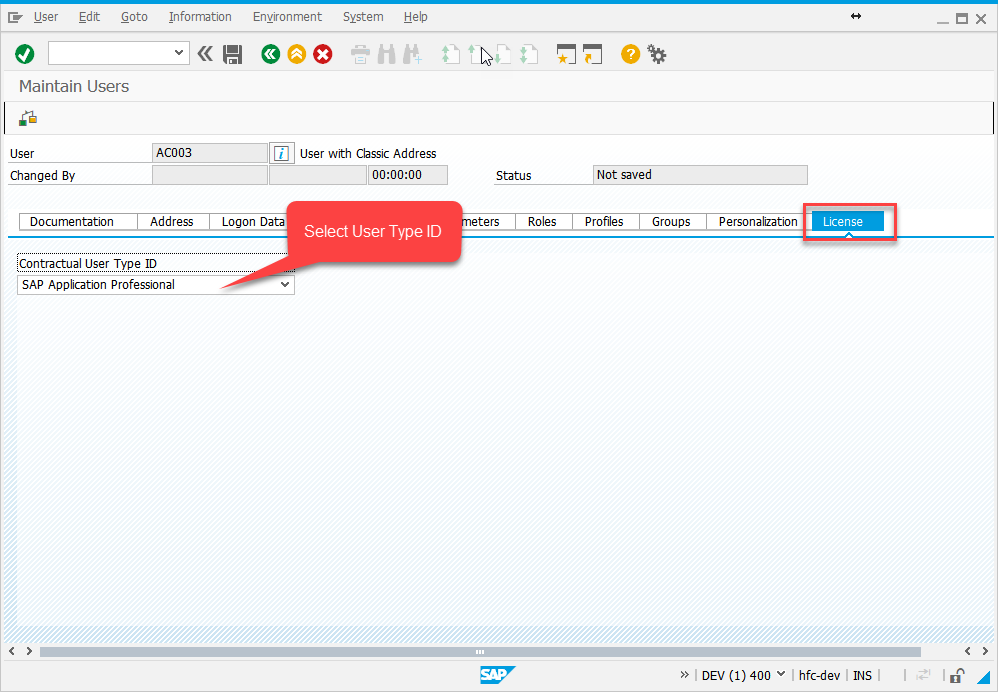
Task: Click the Find Next binoculars-plus icon
Action: click(x=412, y=54)
